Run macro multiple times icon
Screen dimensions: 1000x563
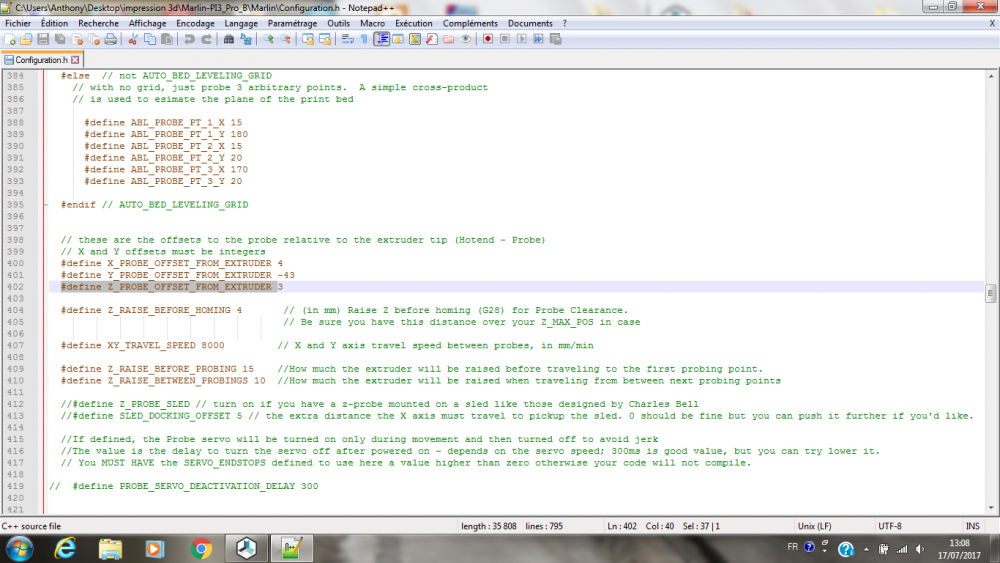pyautogui.click(x=538, y=40)
